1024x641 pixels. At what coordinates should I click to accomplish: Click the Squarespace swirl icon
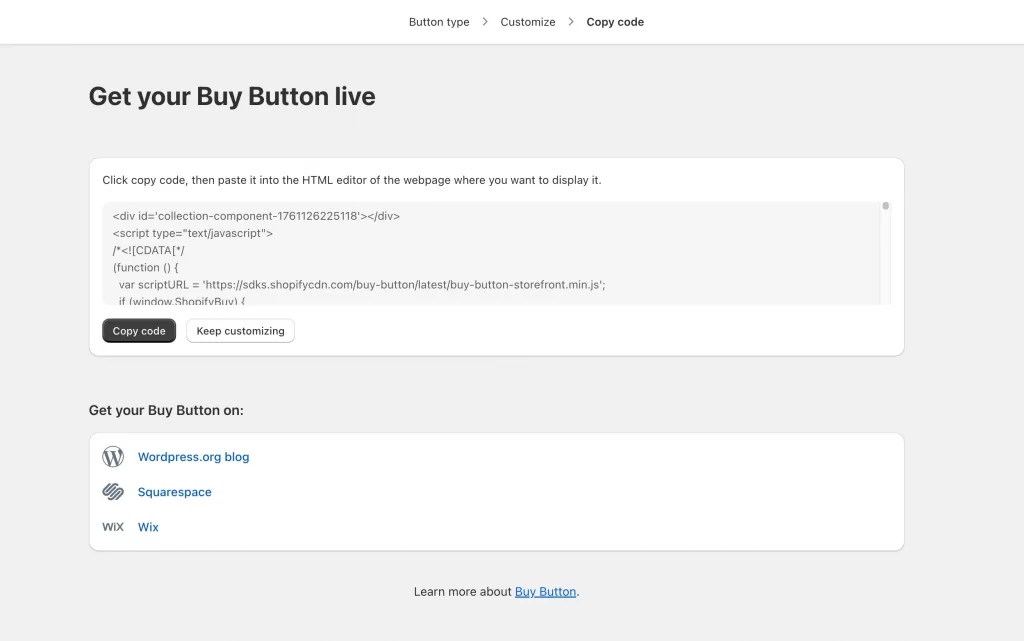coord(113,491)
